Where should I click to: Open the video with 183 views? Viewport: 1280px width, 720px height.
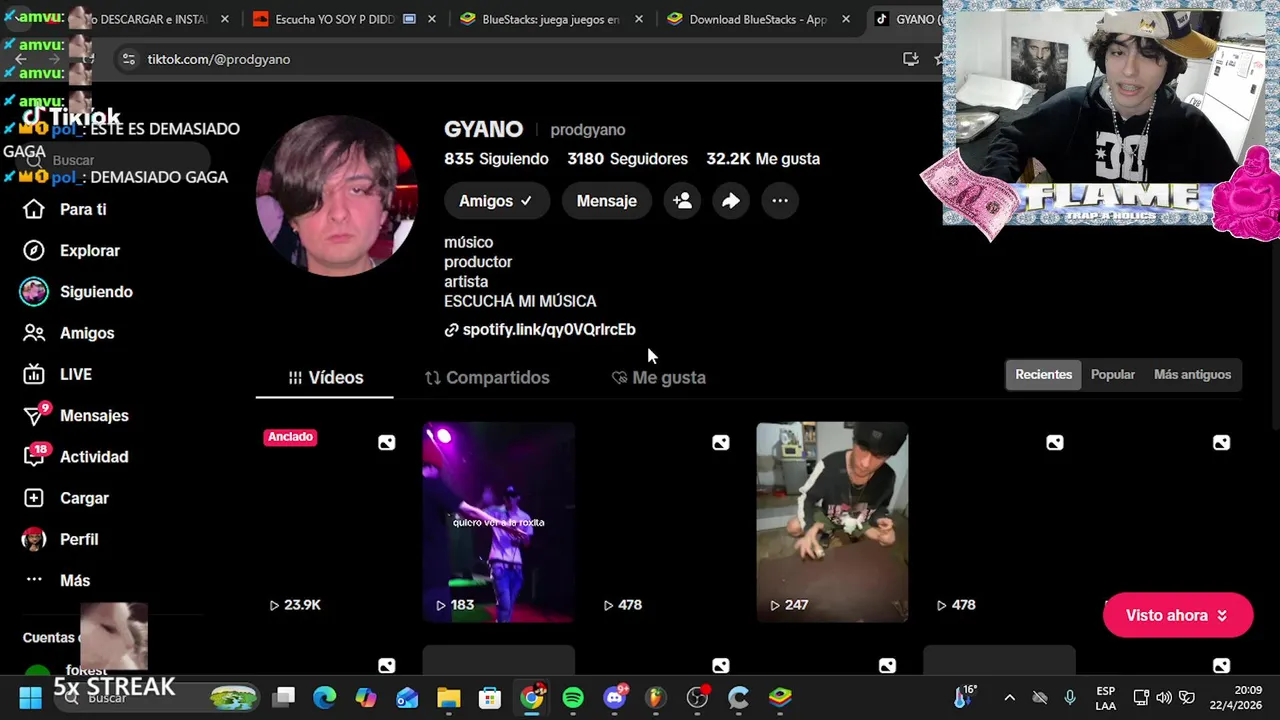click(498, 522)
